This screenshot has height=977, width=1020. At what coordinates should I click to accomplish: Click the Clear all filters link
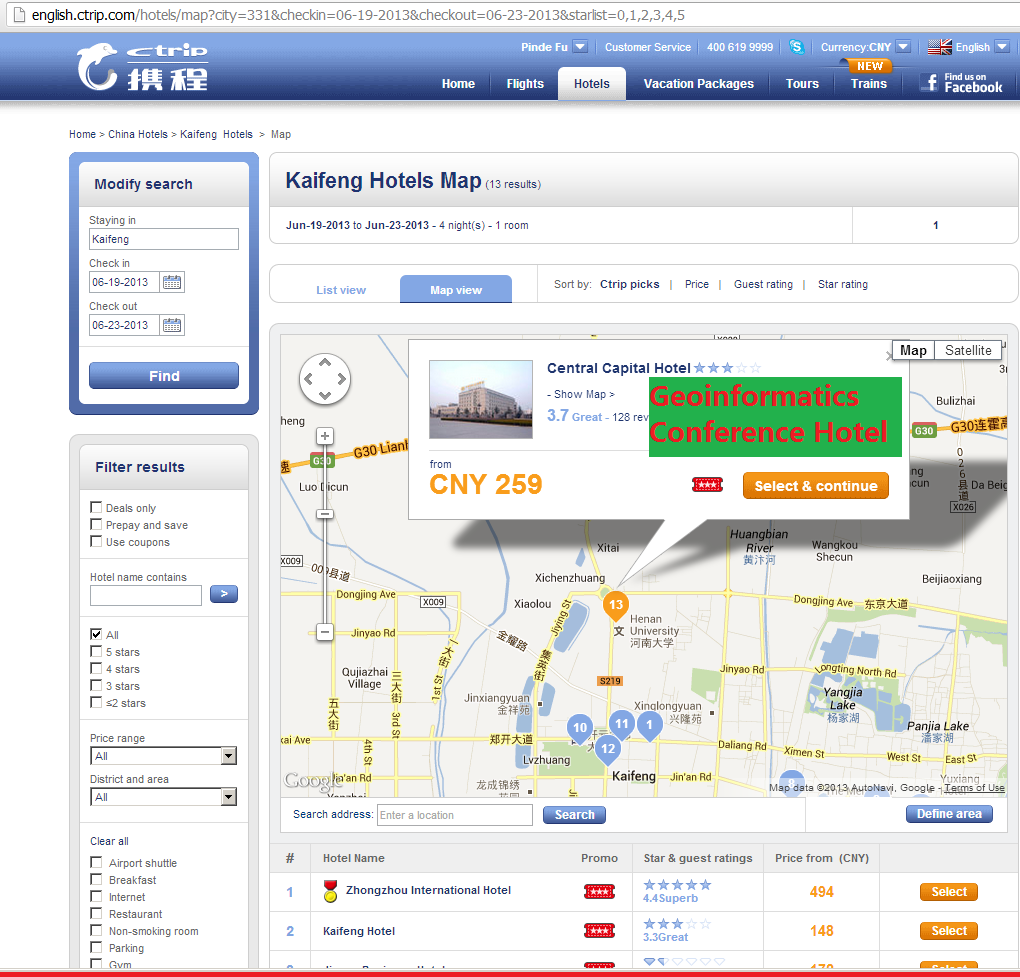pos(109,841)
